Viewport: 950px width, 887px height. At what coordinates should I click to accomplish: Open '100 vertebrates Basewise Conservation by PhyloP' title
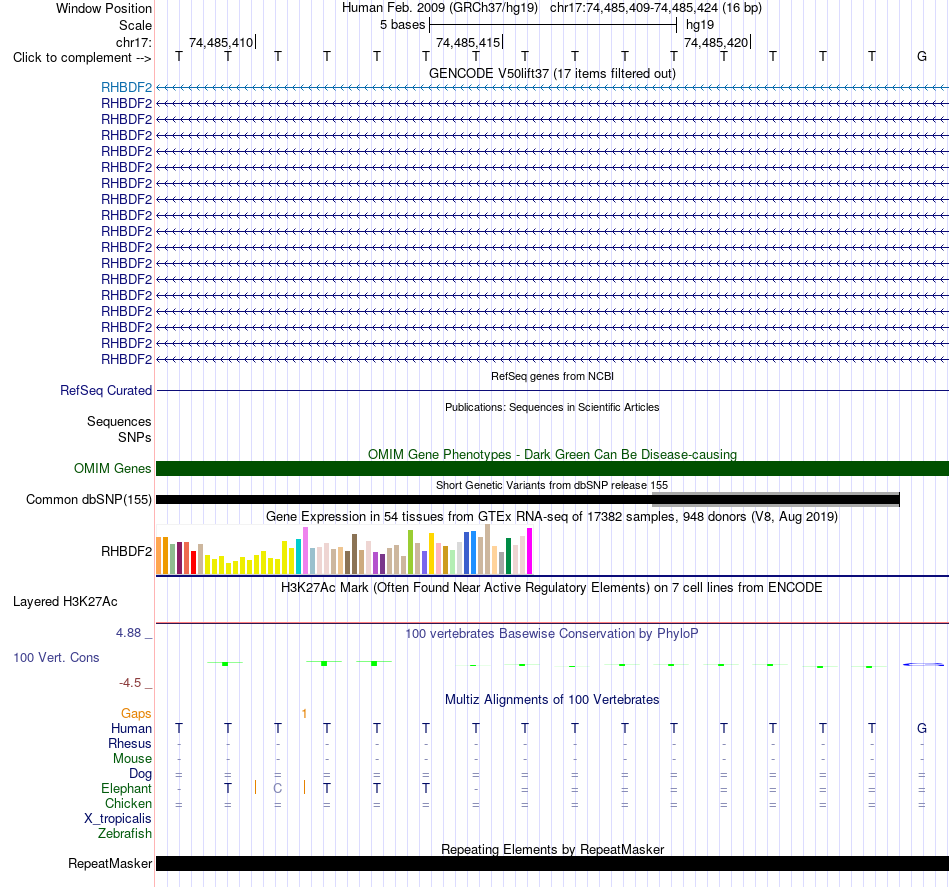[552, 634]
